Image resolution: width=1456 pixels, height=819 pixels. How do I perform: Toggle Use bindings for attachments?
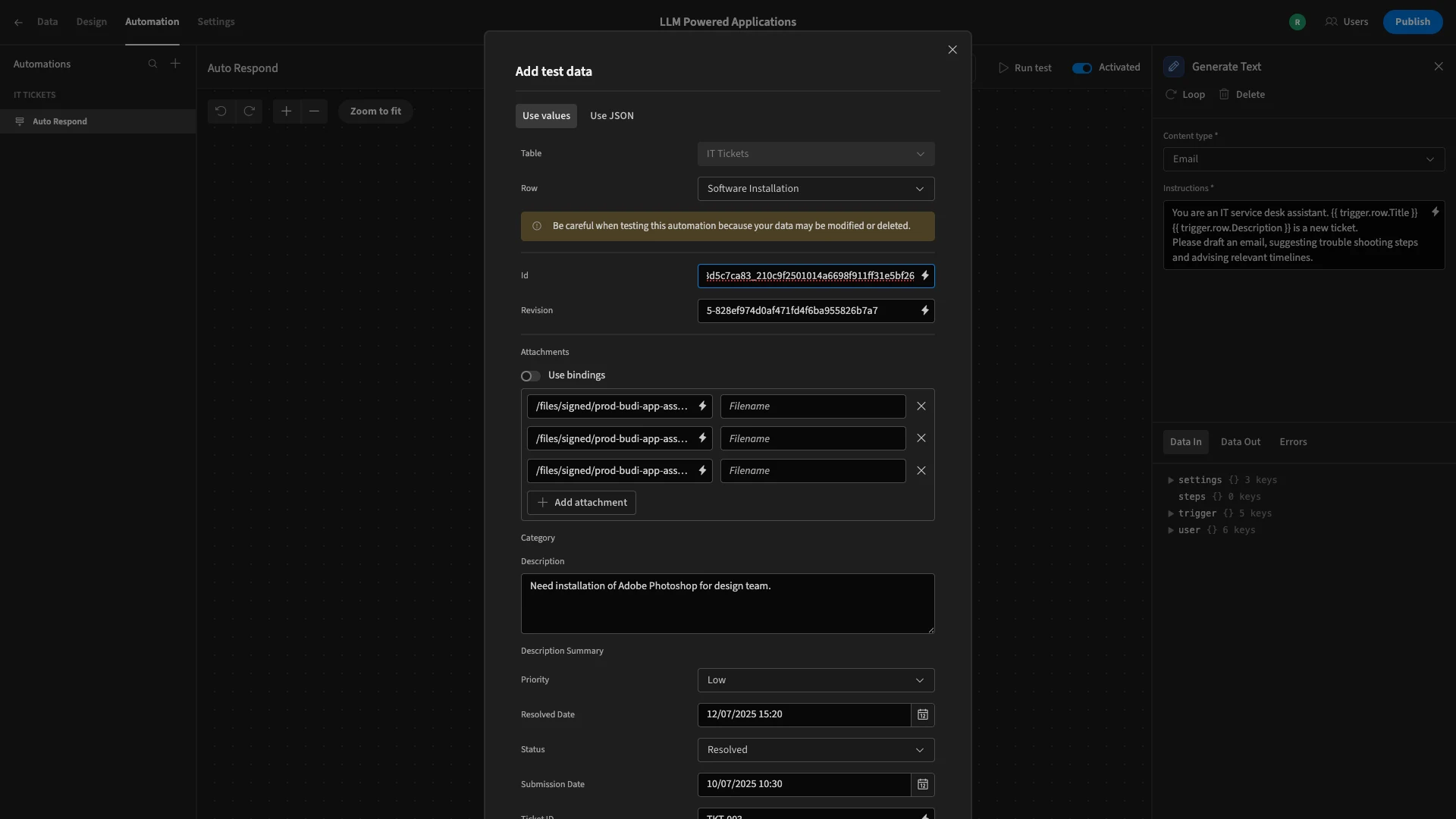(531, 376)
